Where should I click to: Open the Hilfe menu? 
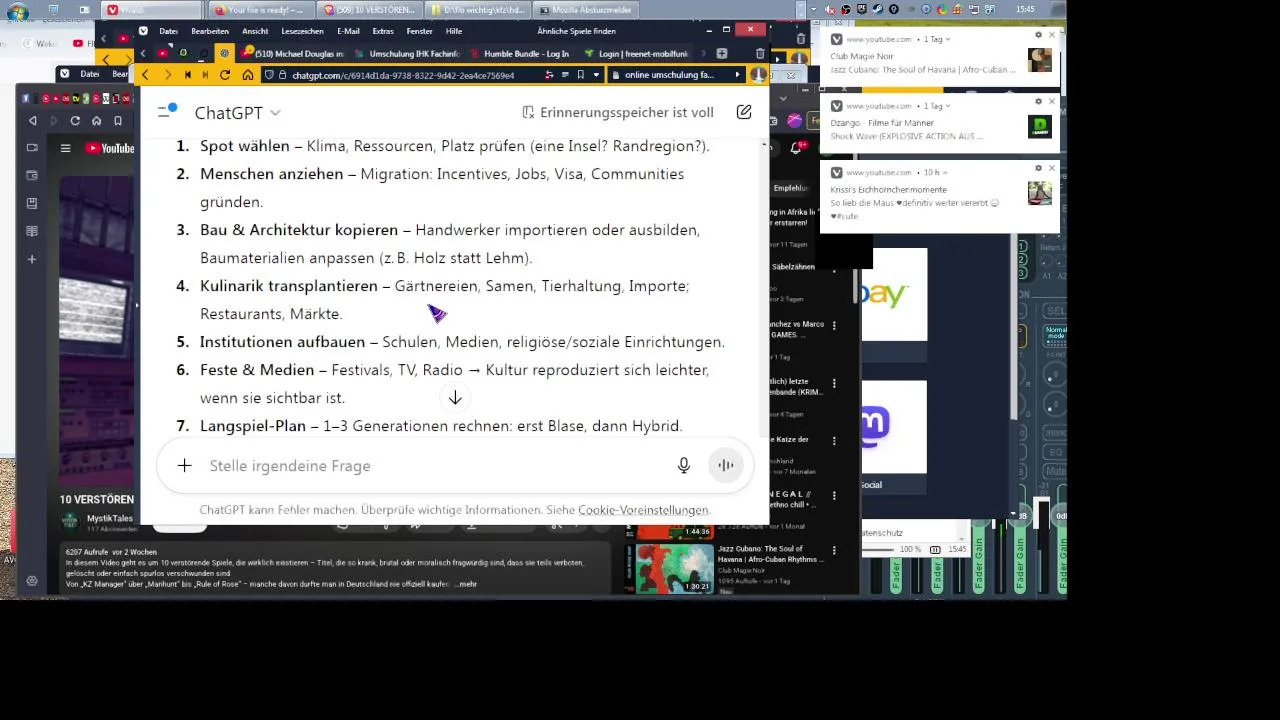(x=453, y=32)
